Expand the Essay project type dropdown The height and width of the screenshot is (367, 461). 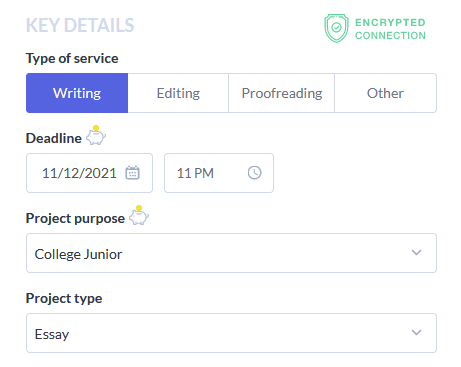tap(231, 333)
